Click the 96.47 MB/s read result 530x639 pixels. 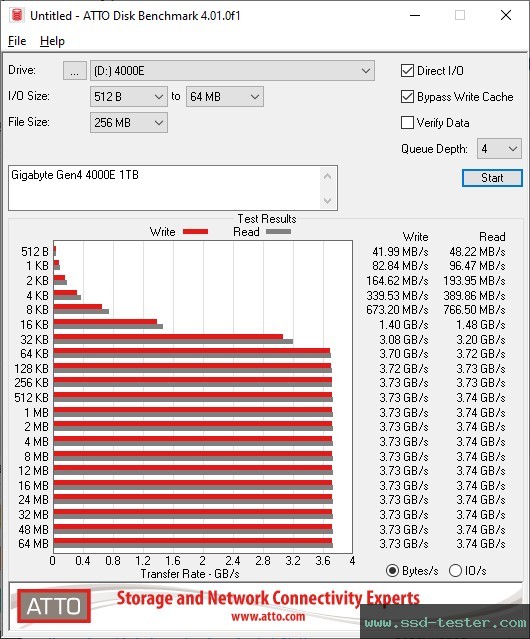477,266
